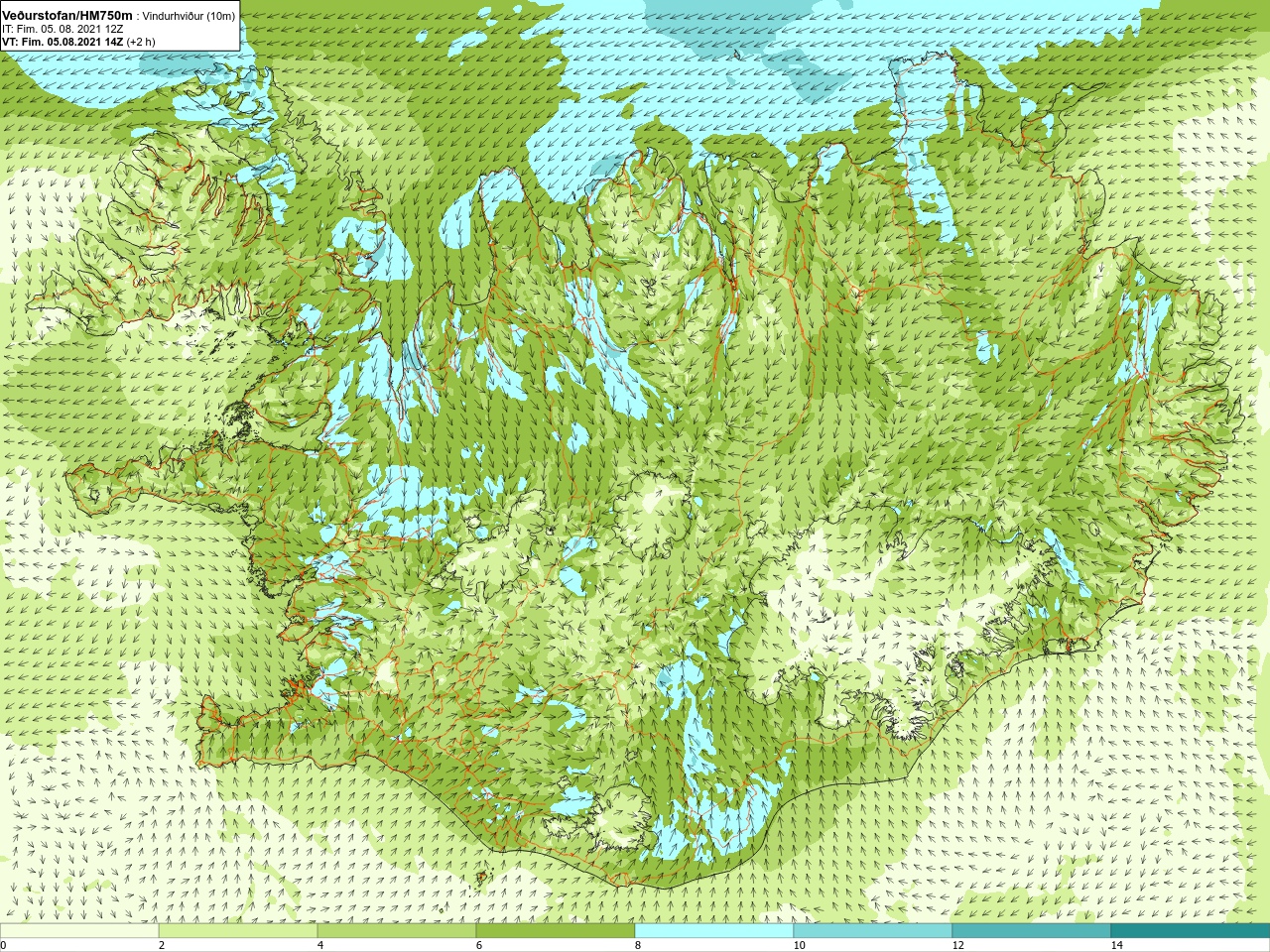Select the 'IT: Fim. 05. 08. 2021 12Z' line
This screenshot has width=1270, height=952.
(63, 30)
